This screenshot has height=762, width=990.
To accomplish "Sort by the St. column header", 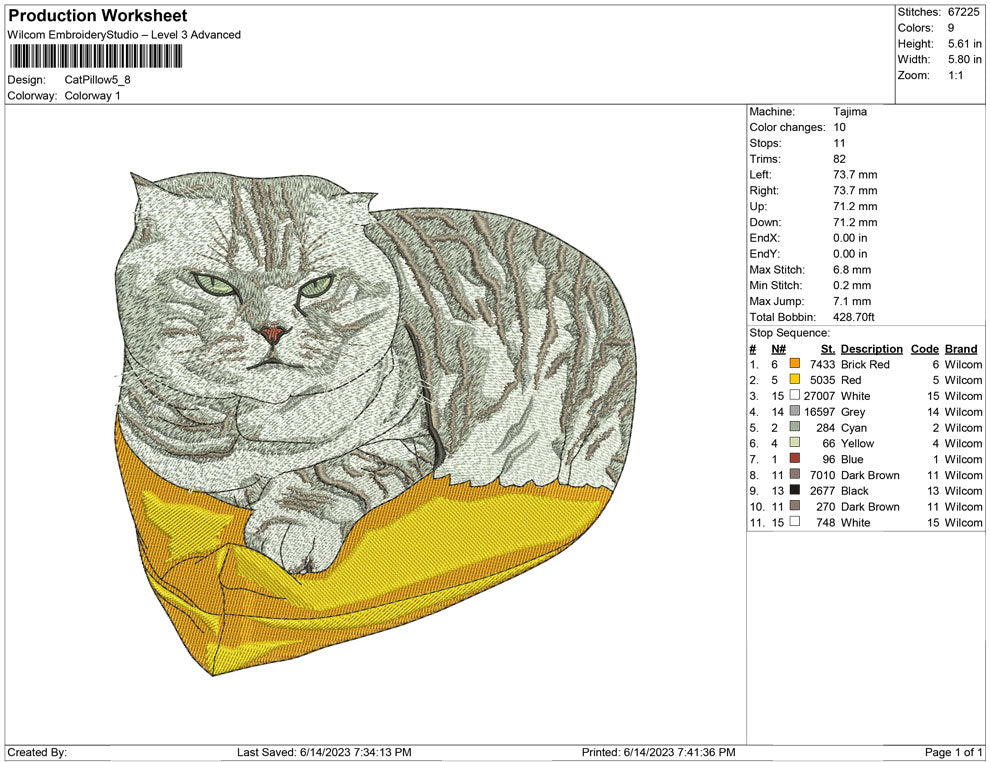I will pyautogui.click(x=826, y=348).
